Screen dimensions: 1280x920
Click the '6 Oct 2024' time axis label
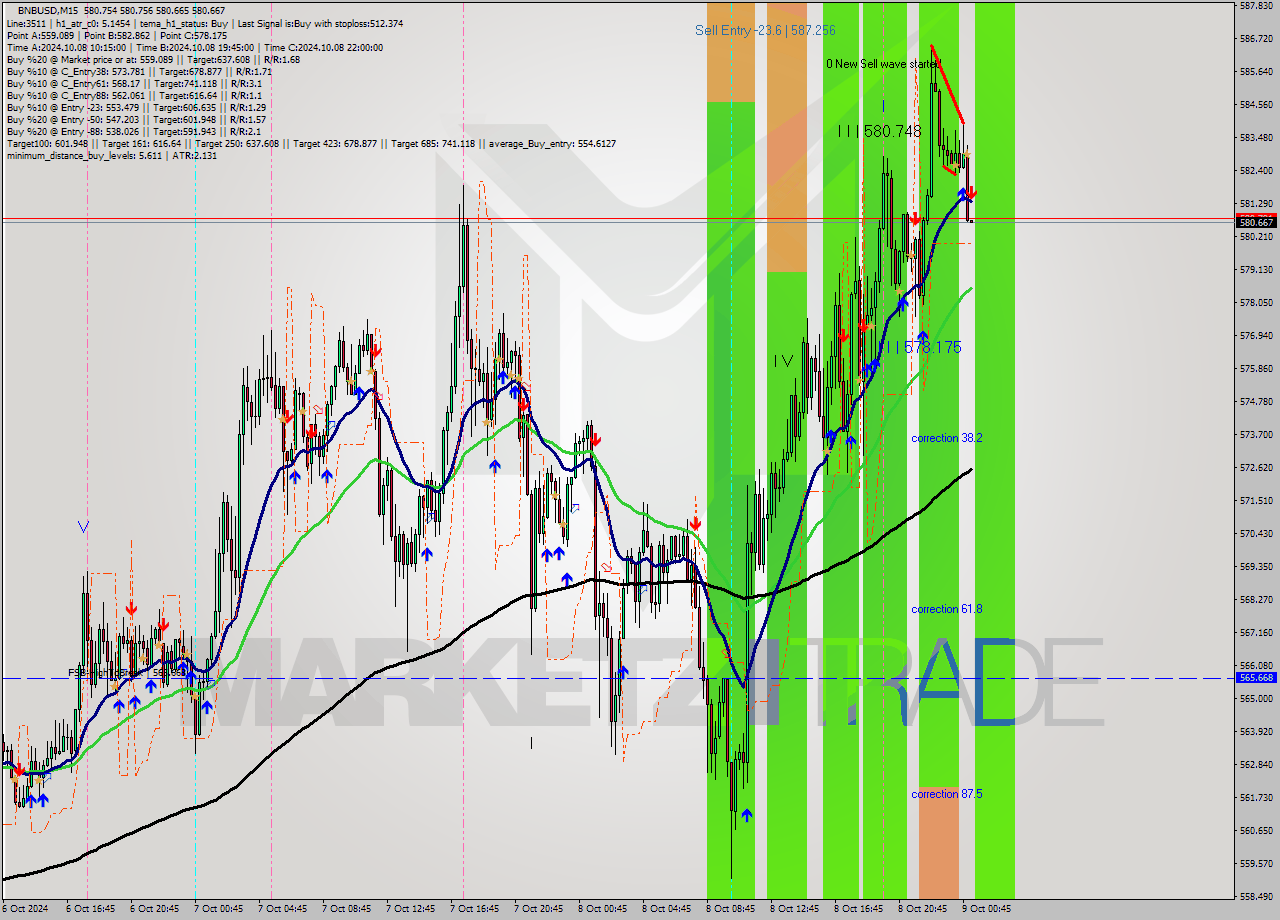[x=24, y=909]
